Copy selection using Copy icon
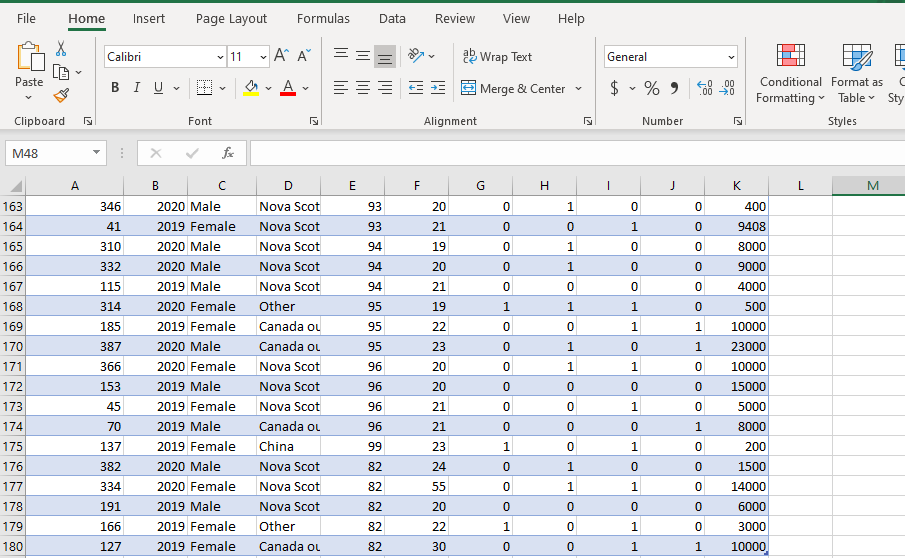 [61, 73]
